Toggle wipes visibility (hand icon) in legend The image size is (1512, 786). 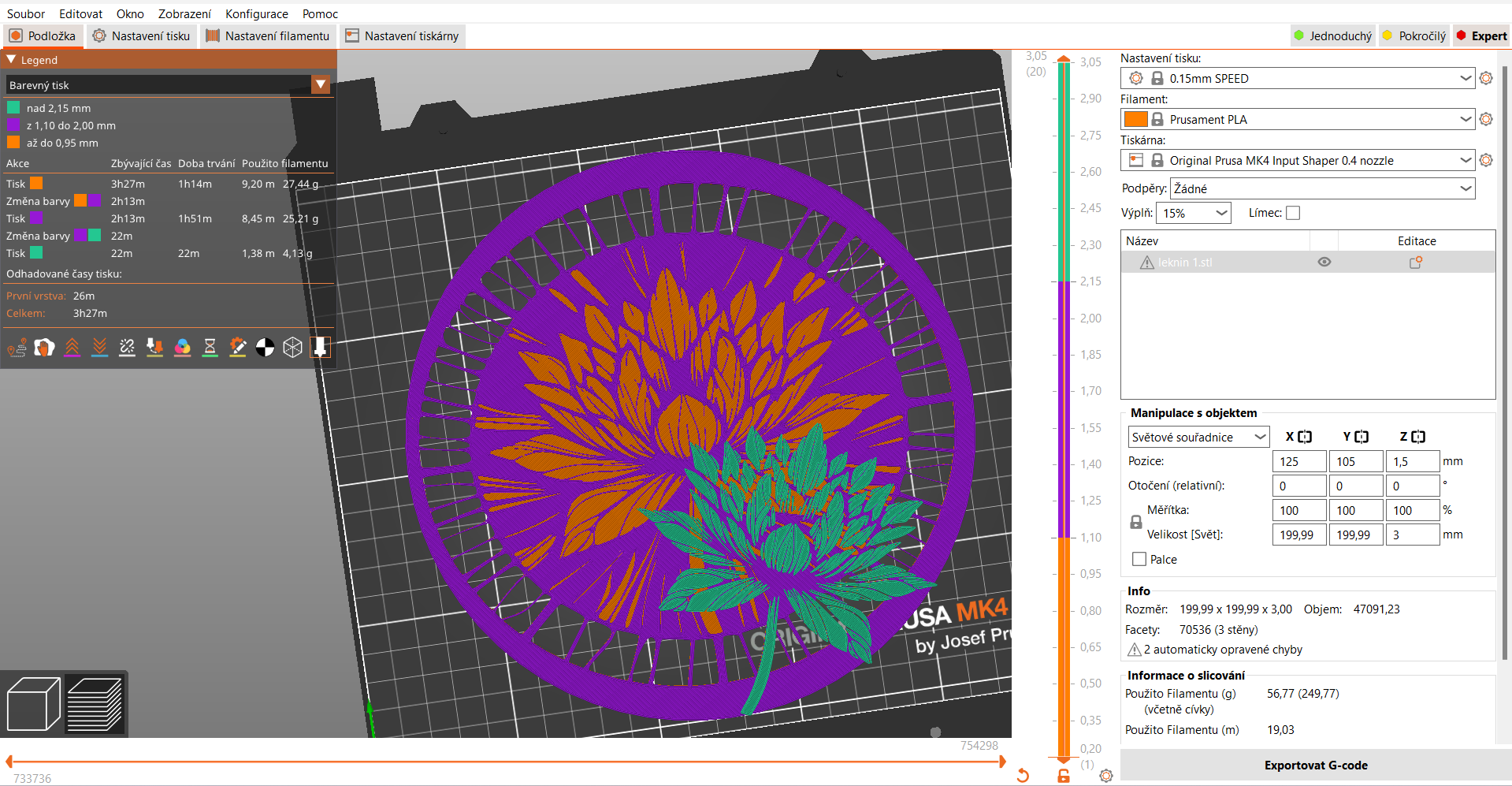(x=44, y=347)
